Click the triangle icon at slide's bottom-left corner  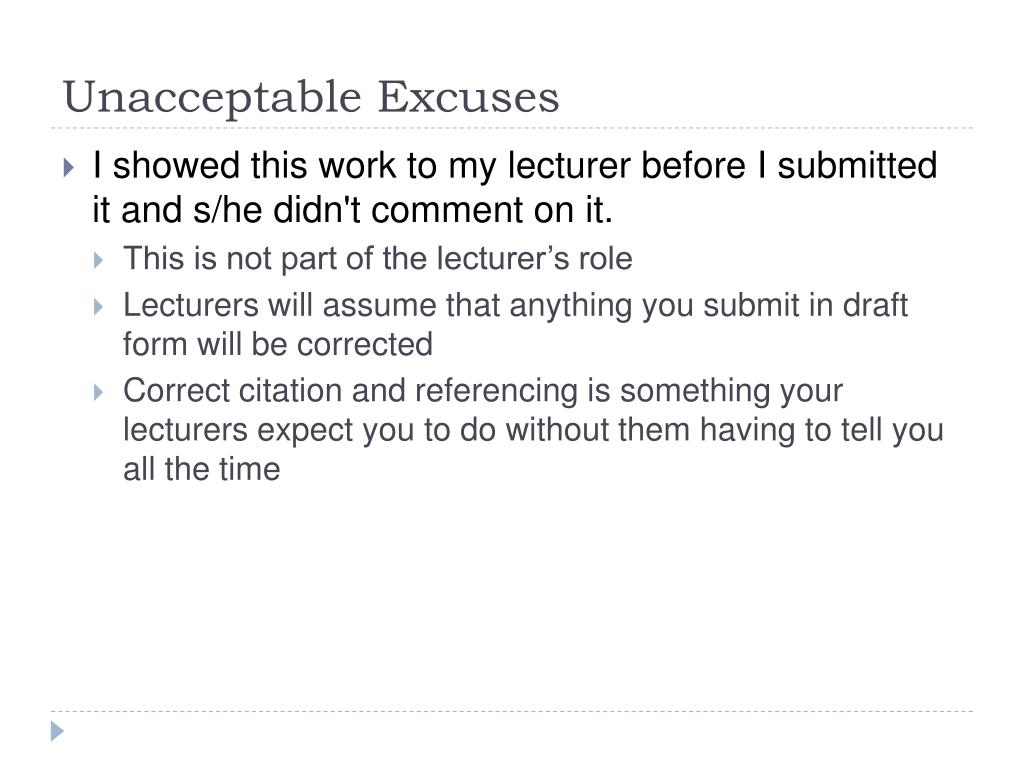(57, 731)
